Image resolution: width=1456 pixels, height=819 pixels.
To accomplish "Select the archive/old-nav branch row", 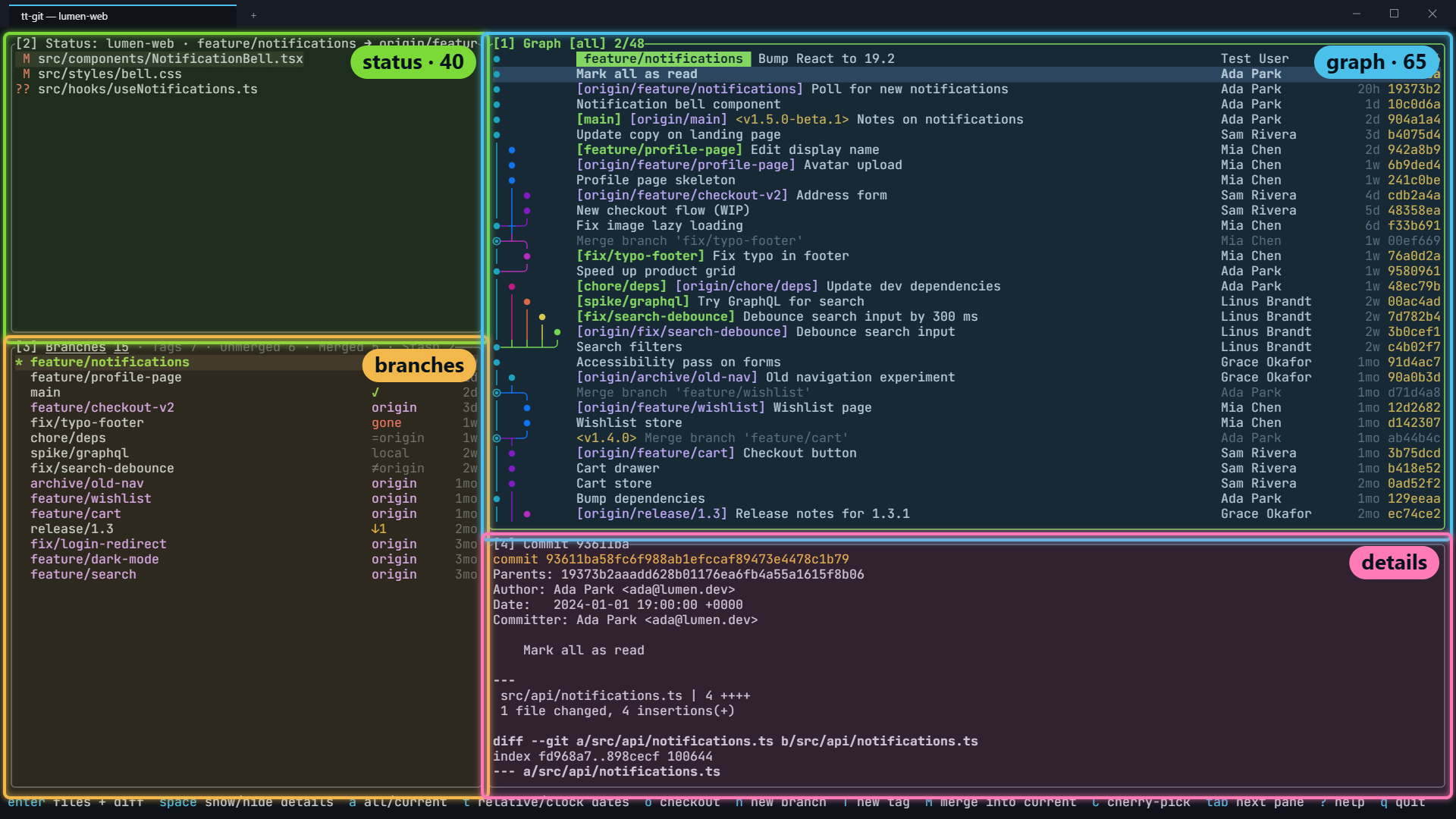I will pyautogui.click(x=246, y=483).
